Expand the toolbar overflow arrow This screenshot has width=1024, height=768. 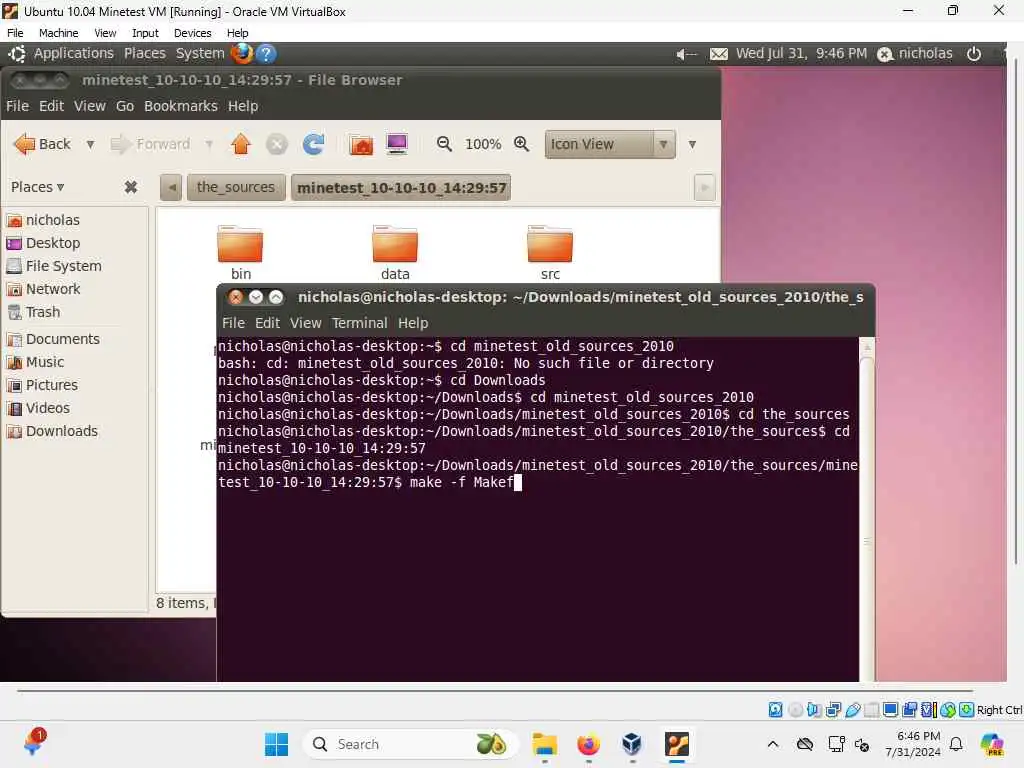pos(692,144)
